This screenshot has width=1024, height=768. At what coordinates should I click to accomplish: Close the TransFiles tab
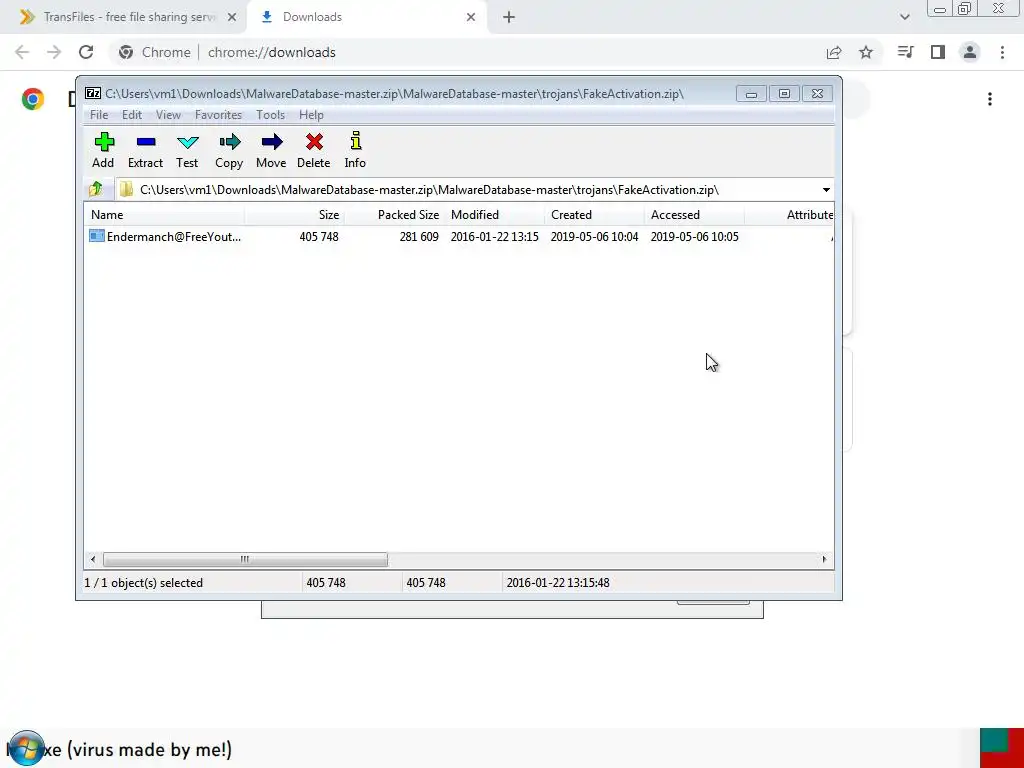(x=232, y=17)
